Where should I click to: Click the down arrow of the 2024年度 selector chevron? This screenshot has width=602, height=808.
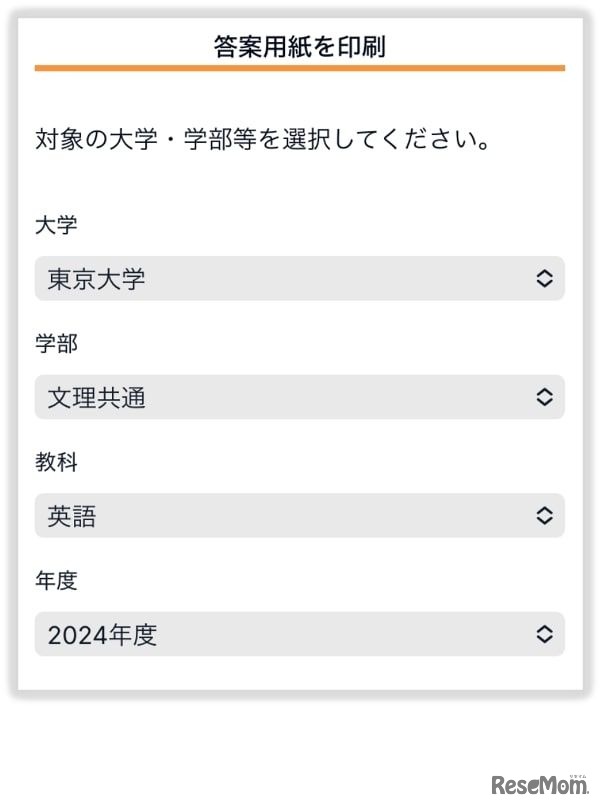click(x=545, y=640)
